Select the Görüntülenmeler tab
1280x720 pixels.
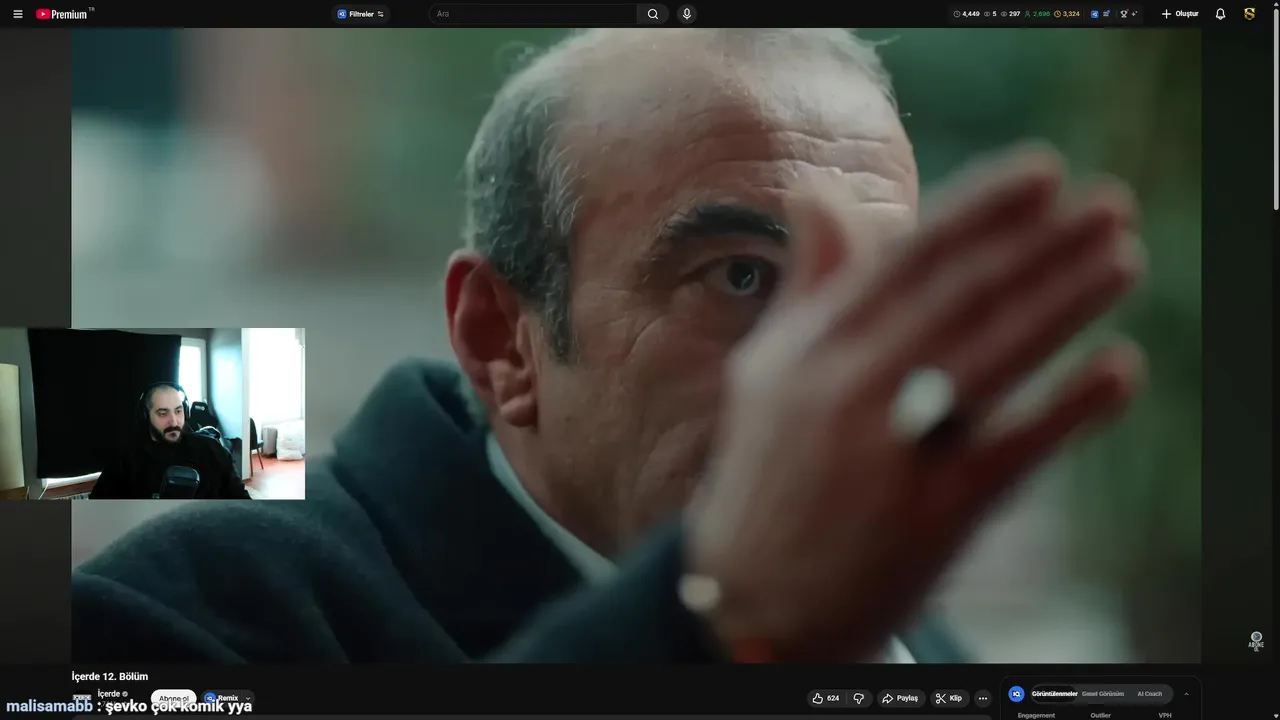[x=1054, y=693]
